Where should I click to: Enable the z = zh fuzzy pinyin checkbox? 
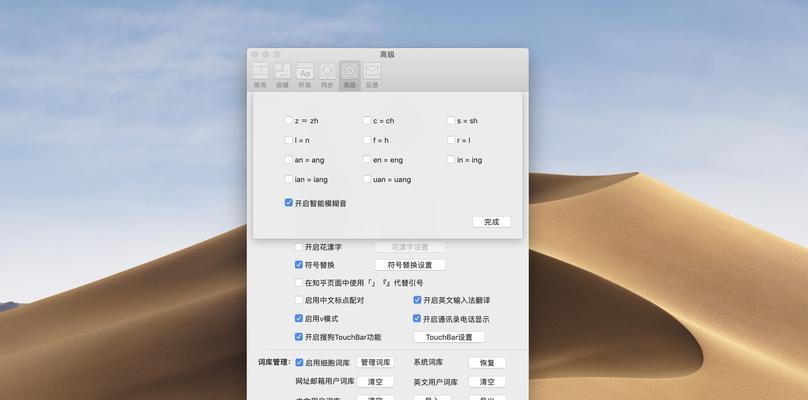pyautogui.click(x=289, y=120)
